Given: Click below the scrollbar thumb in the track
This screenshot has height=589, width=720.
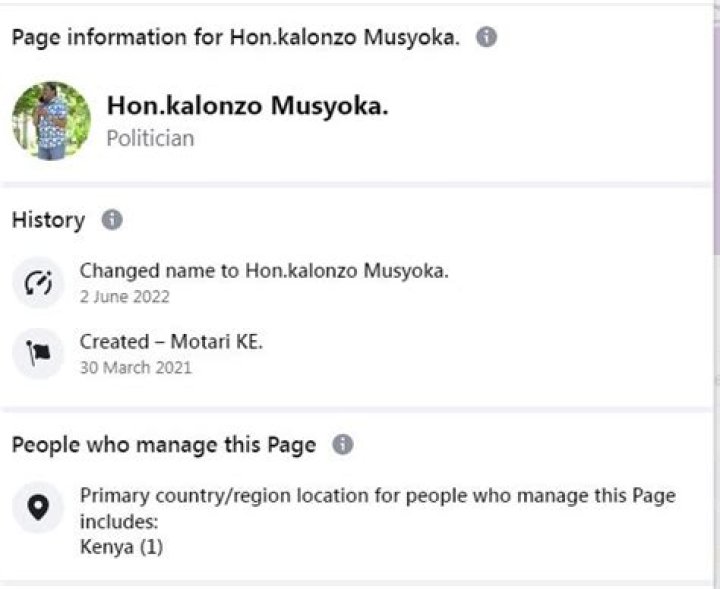Looking at the screenshot, I should point(715,420).
